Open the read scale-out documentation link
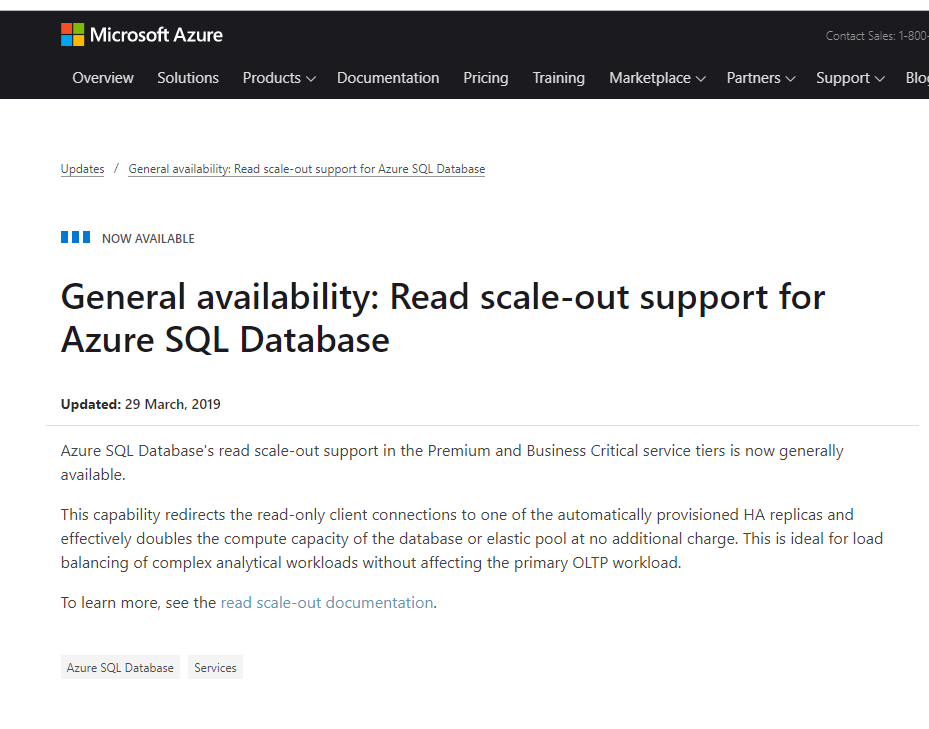This screenshot has height=729, width=929. (x=327, y=602)
